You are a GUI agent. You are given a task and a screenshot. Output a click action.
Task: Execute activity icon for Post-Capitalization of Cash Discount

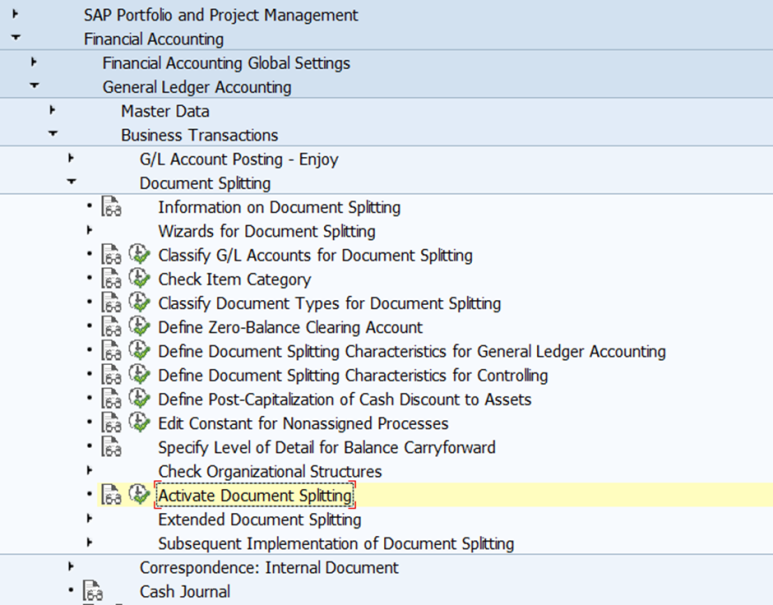point(140,399)
